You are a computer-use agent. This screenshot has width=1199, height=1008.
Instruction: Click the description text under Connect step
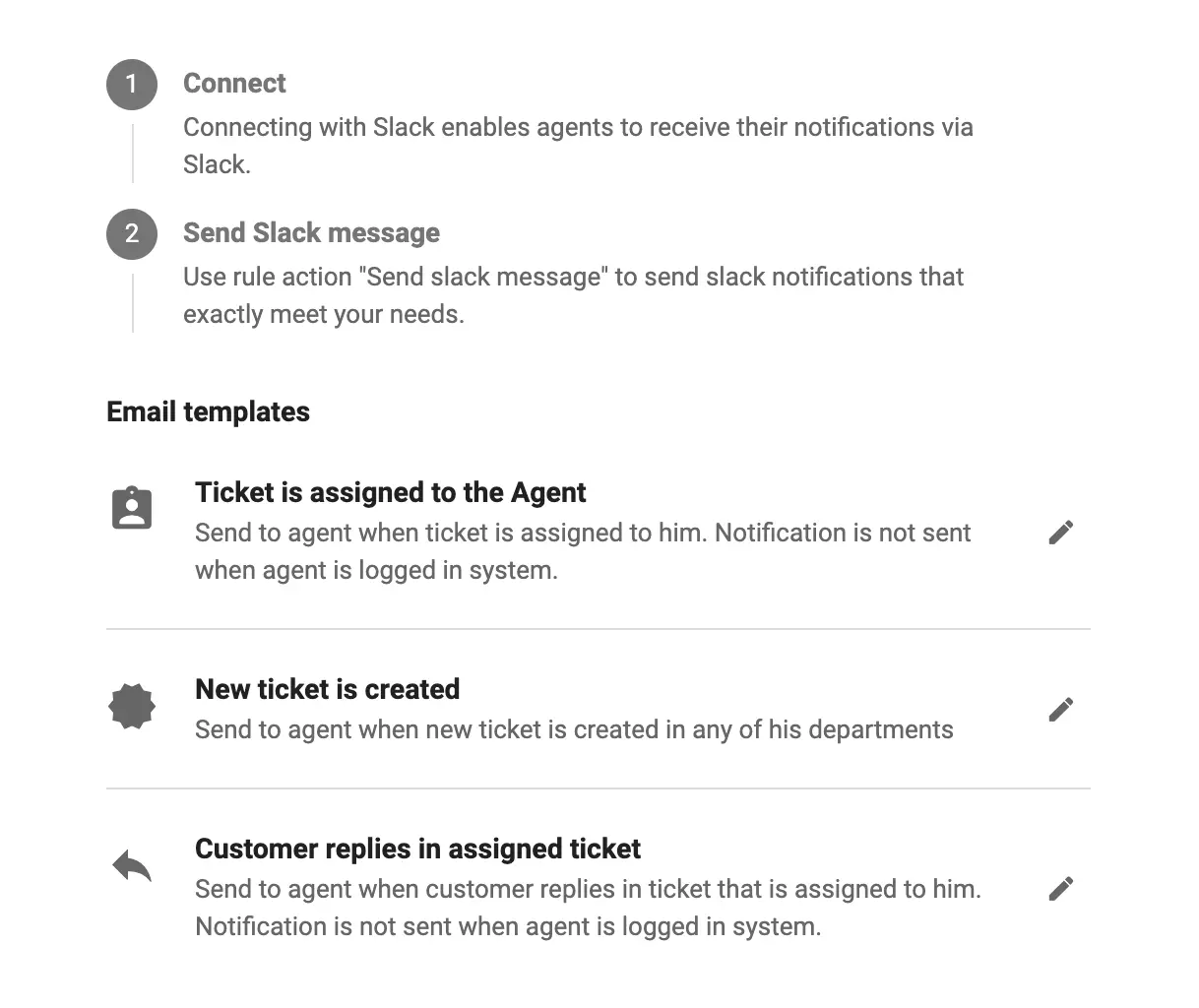click(578, 145)
